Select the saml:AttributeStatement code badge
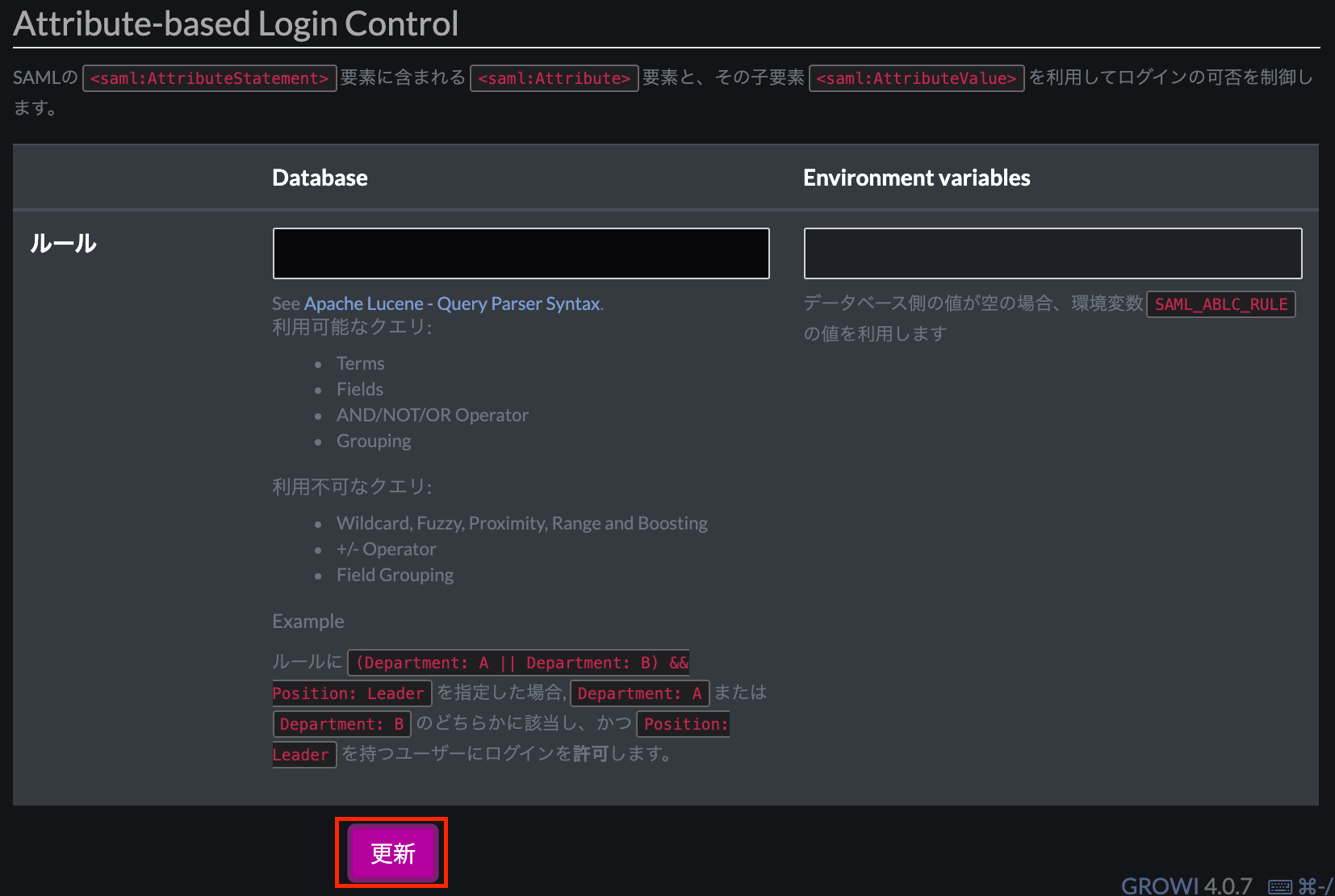Viewport: 1335px width, 896px height. [x=209, y=77]
